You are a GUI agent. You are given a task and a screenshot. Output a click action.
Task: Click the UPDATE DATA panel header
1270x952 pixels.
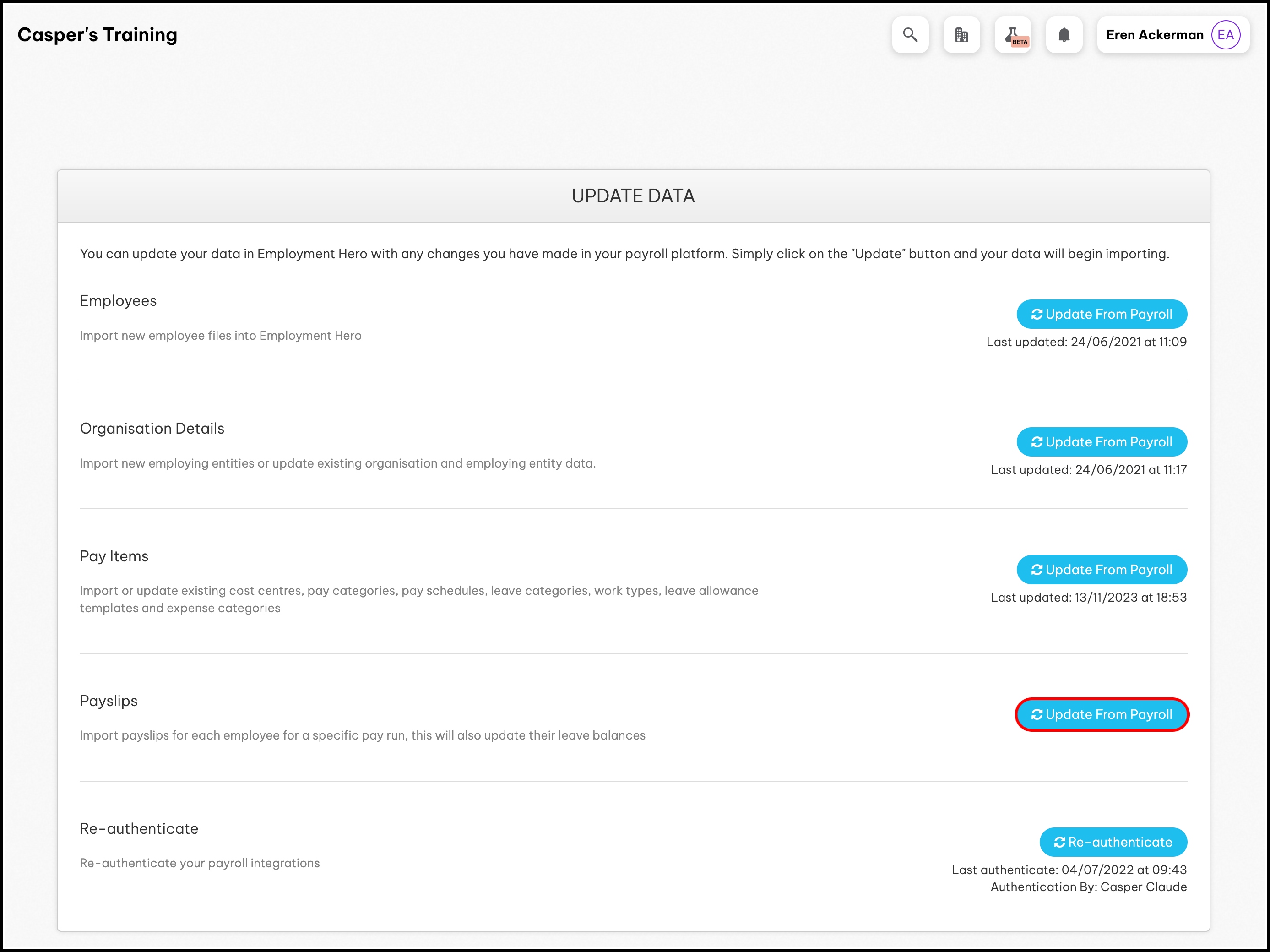pyautogui.click(x=633, y=196)
